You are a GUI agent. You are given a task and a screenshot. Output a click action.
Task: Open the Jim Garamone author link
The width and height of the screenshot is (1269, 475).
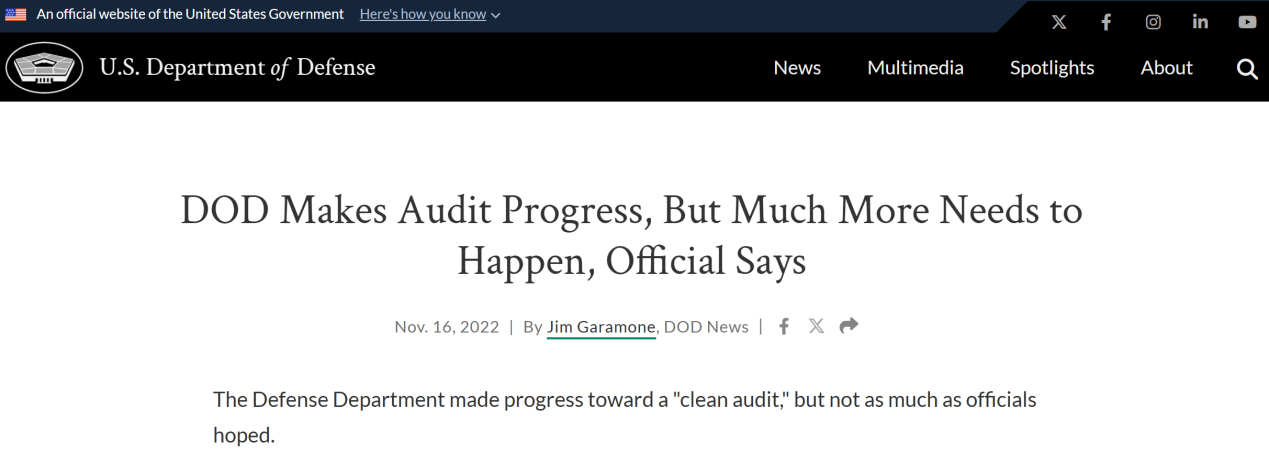tap(601, 327)
